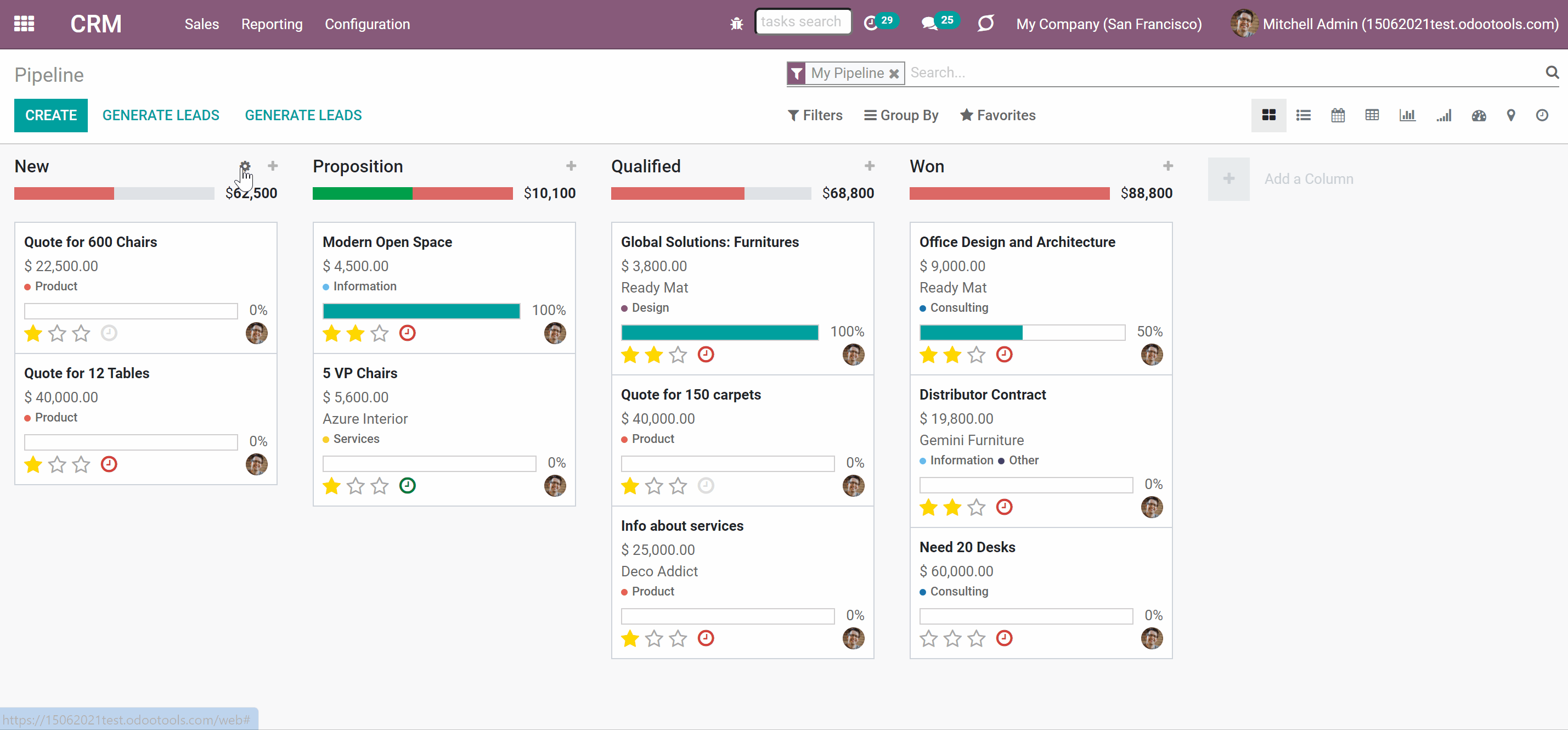Viewport: 1568px width, 730px height.
Task: Toggle first star on Need 20 Desks
Action: click(x=928, y=638)
